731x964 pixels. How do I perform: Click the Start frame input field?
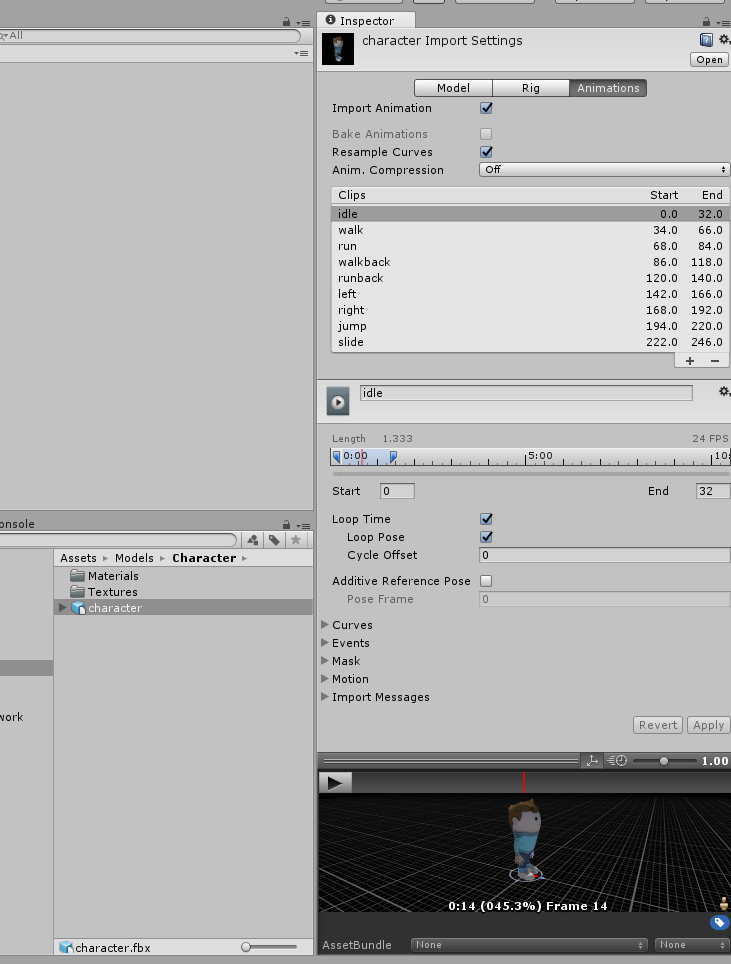(x=397, y=491)
